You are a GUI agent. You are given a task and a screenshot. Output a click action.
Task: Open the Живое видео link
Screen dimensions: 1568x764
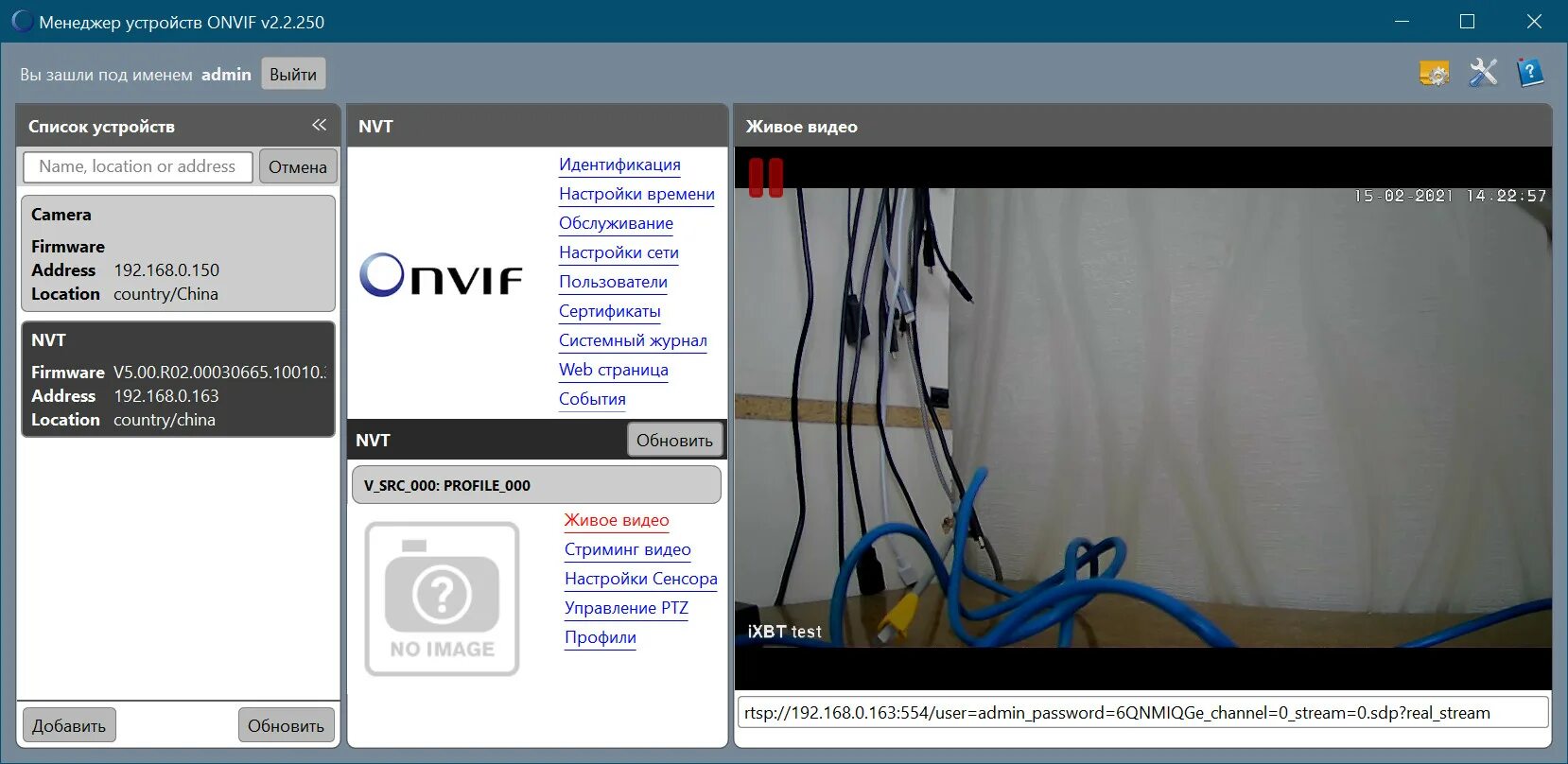click(617, 520)
